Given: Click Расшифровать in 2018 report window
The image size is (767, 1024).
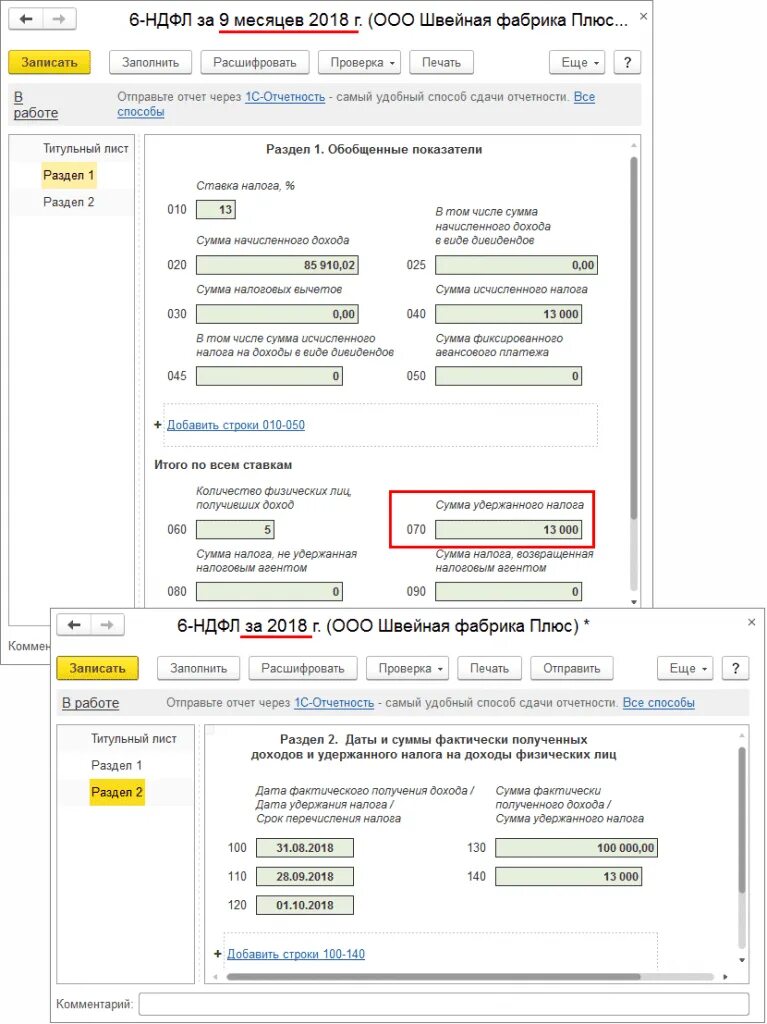Looking at the screenshot, I should 302,669.
